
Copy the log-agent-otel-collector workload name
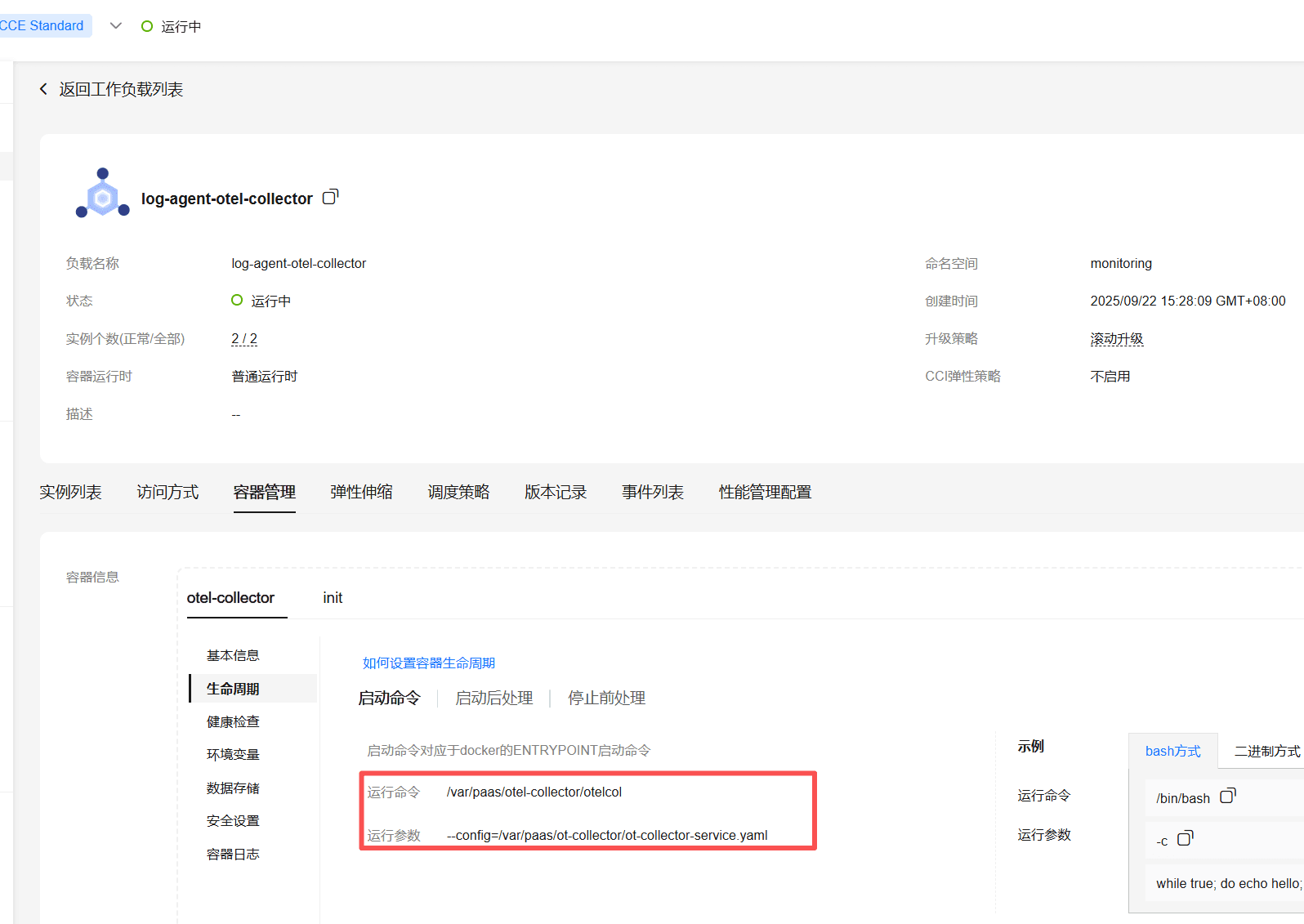pyautogui.click(x=330, y=197)
